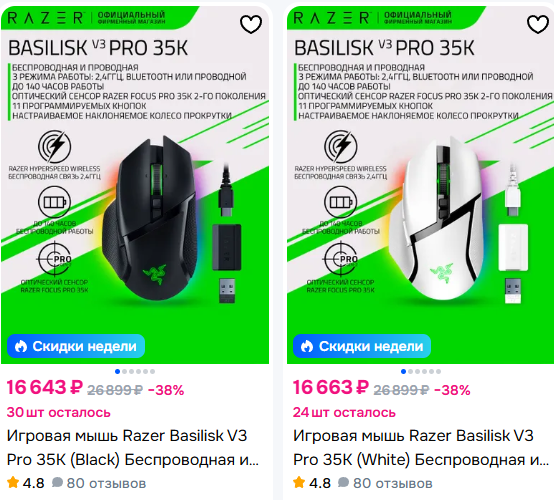Viewport: 554px width, 500px height.
Task: Click the comment bubble icon on white mouse card
Action: click(x=343, y=482)
